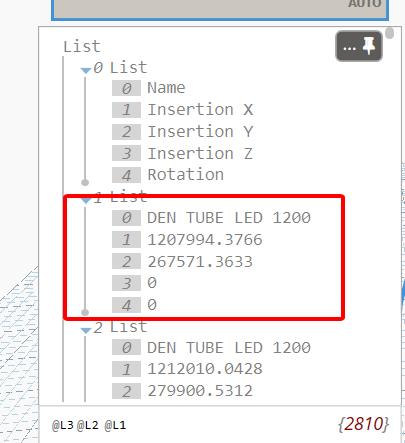The image size is (405, 443).
Task: Click the @L3 list level label
Action: 62,425
